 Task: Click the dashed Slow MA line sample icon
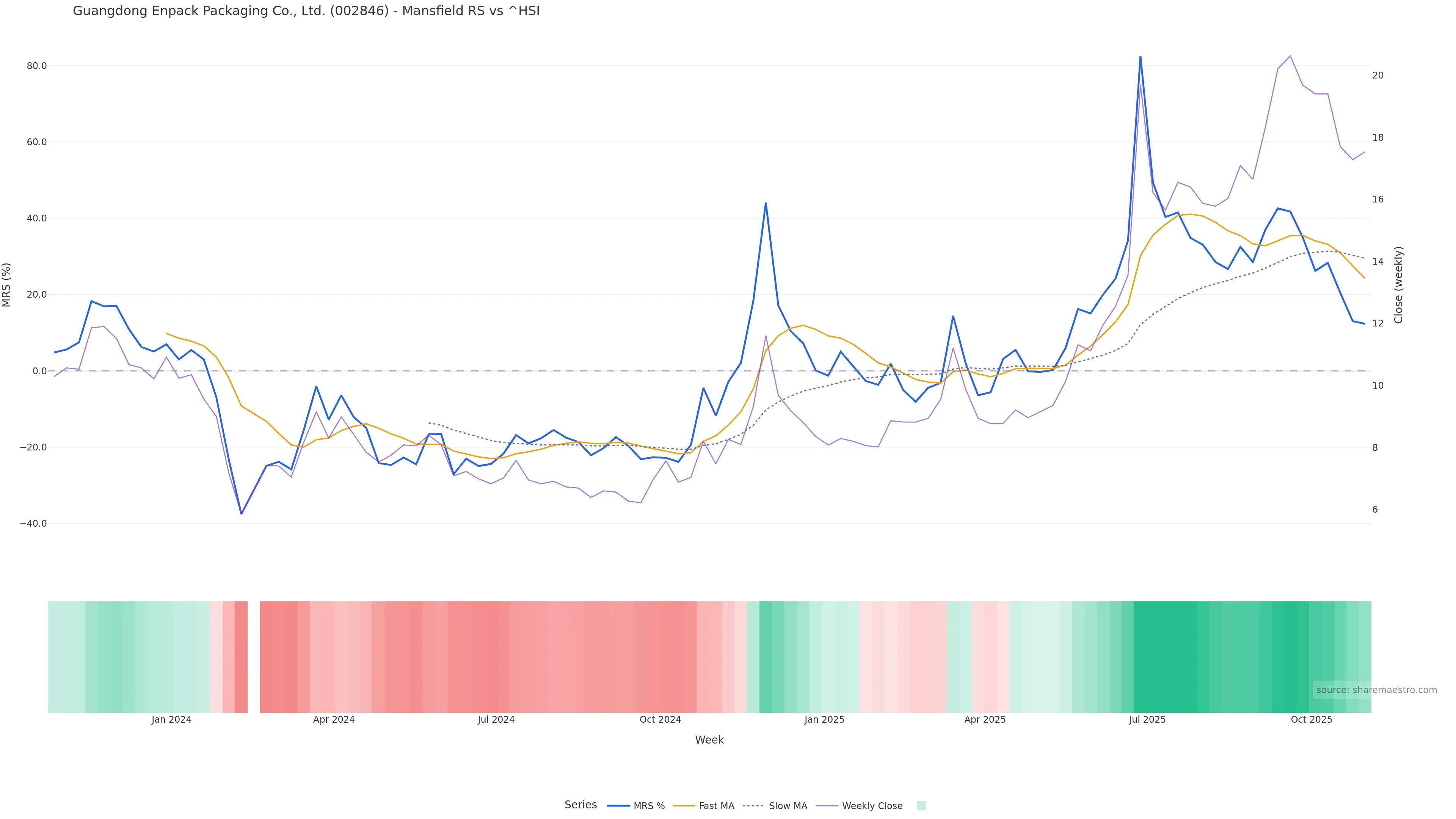point(753,806)
